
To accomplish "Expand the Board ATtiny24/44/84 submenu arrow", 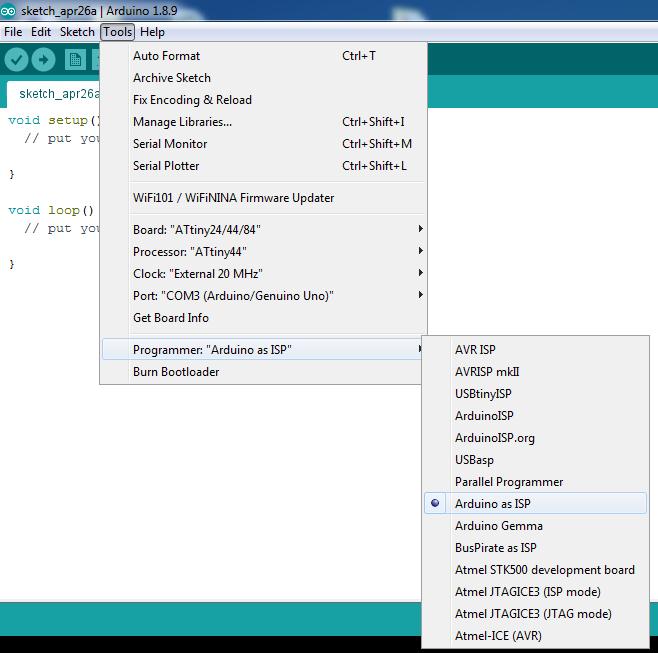I will pos(420,229).
